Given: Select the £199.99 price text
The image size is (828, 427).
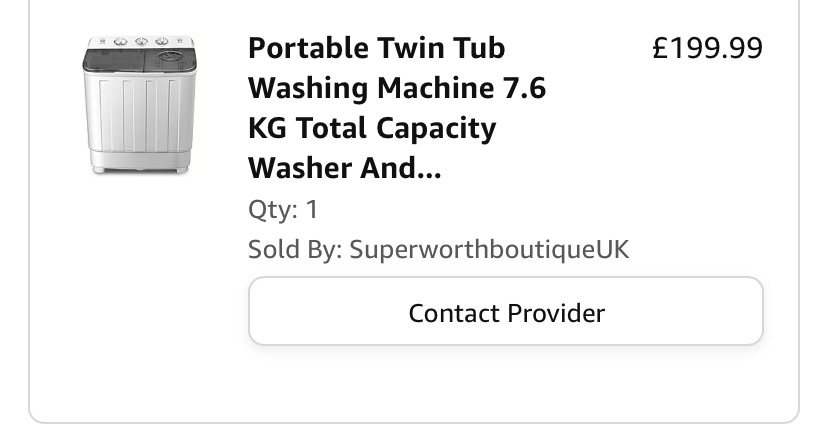Looking at the screenshot, I should tap(708, 48).
